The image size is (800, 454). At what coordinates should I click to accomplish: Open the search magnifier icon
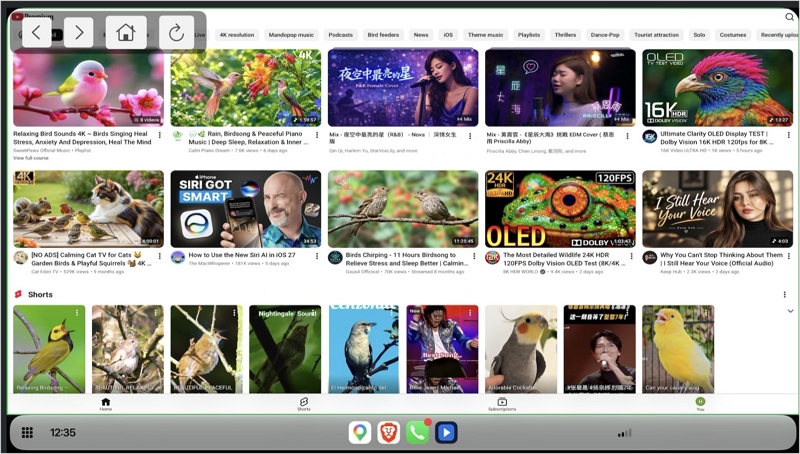(789, 17)
